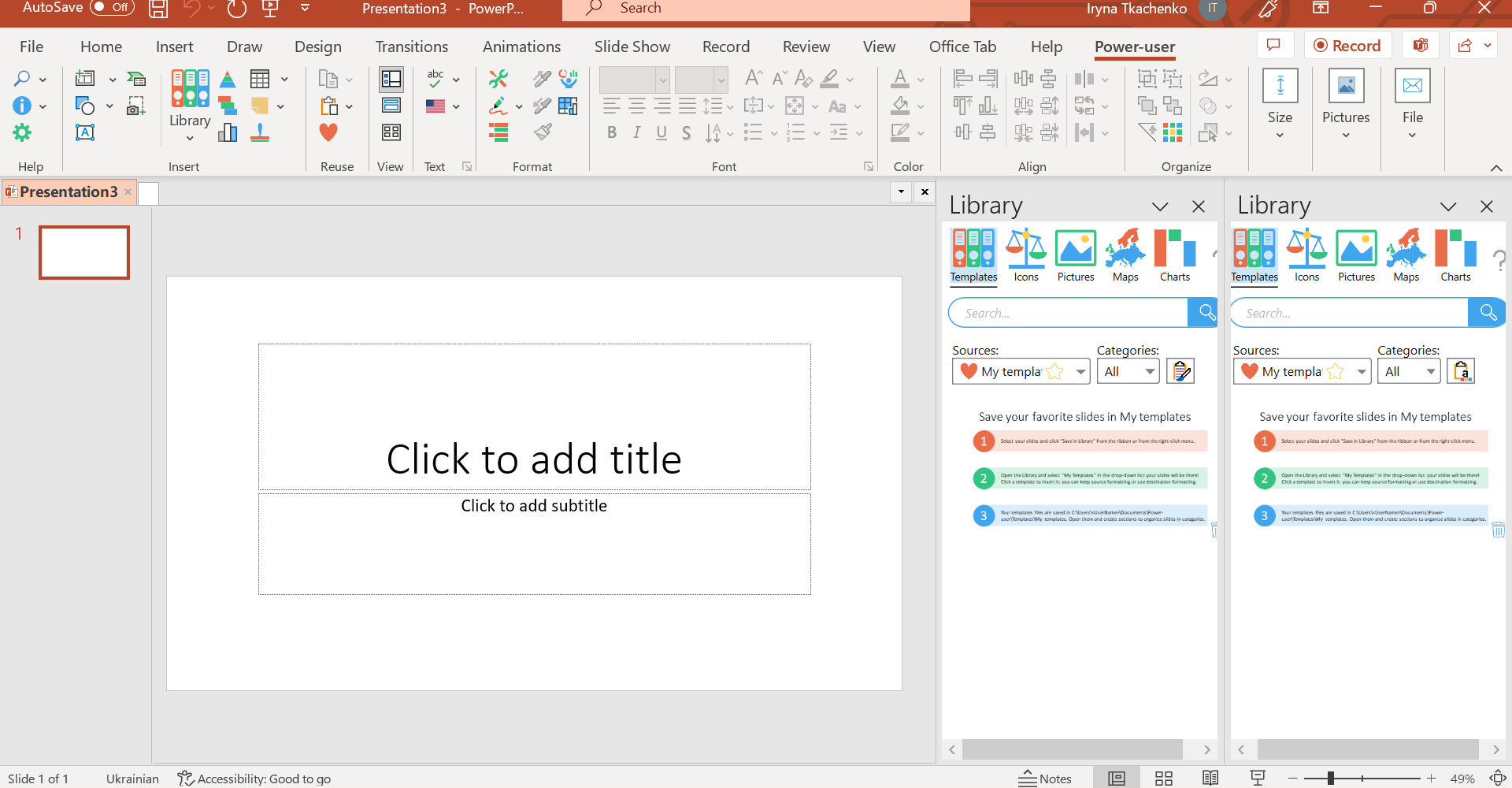Click paste categories icon in right Library pane
Image resolution: width=1512 pixels, height=788 pixels.
pyautogui.click(x=1461, y=371)
